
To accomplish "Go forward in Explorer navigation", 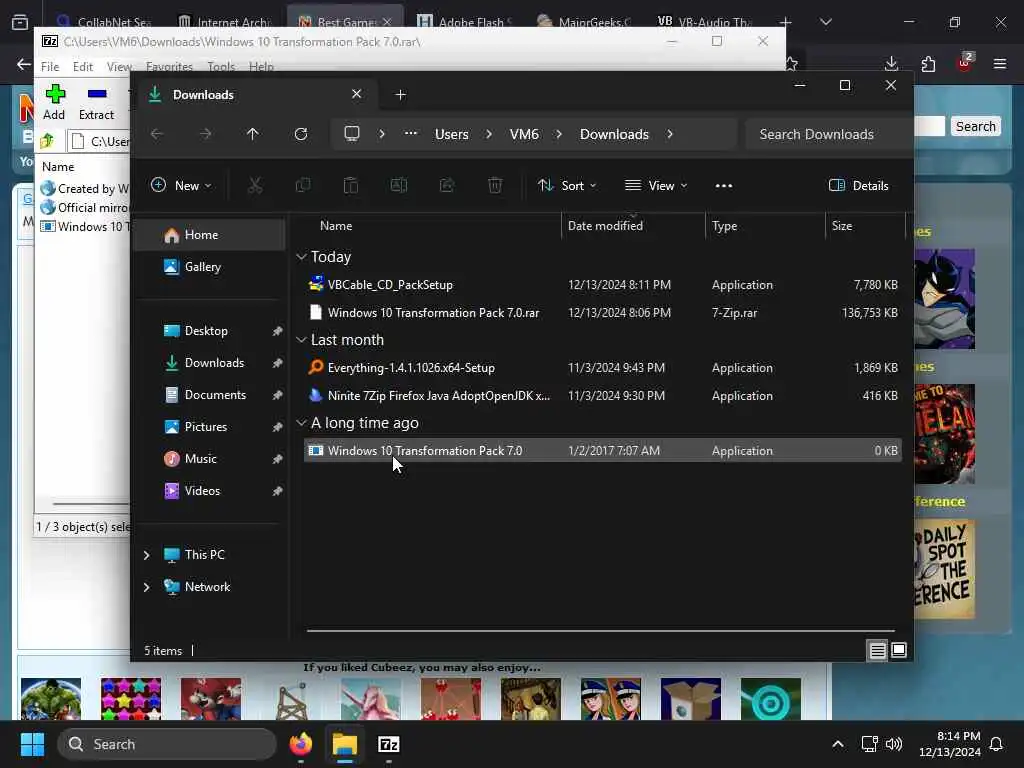I will coord(205,134).
